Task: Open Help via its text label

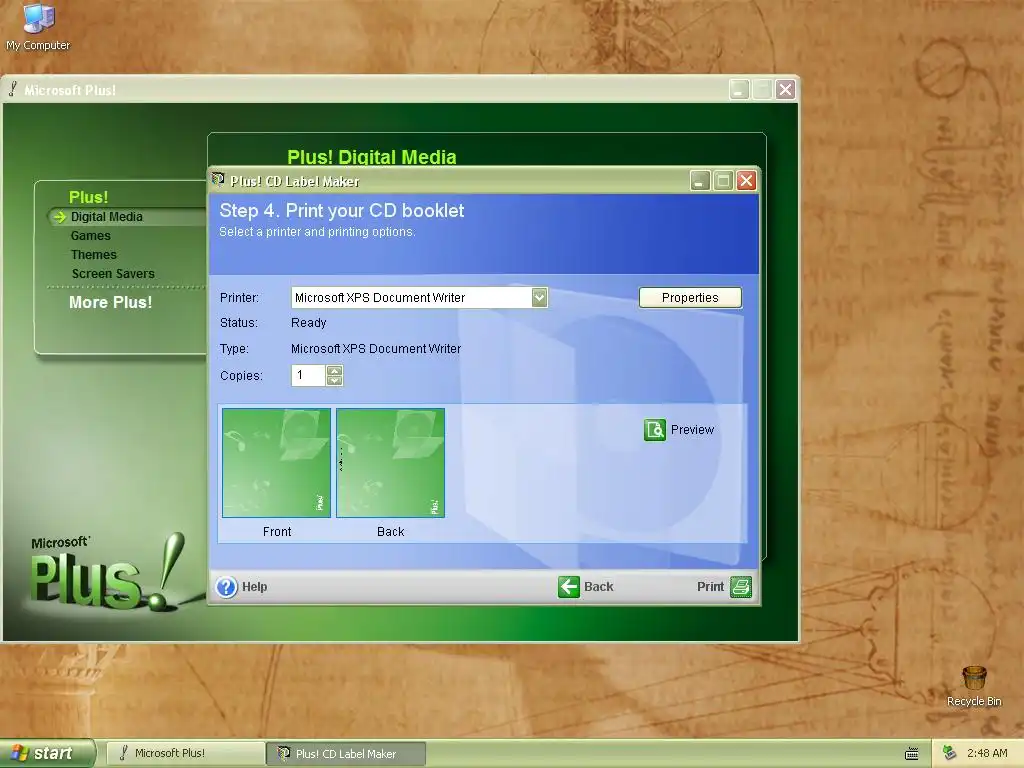Action: pyautogui.click(x=255, y=587)
